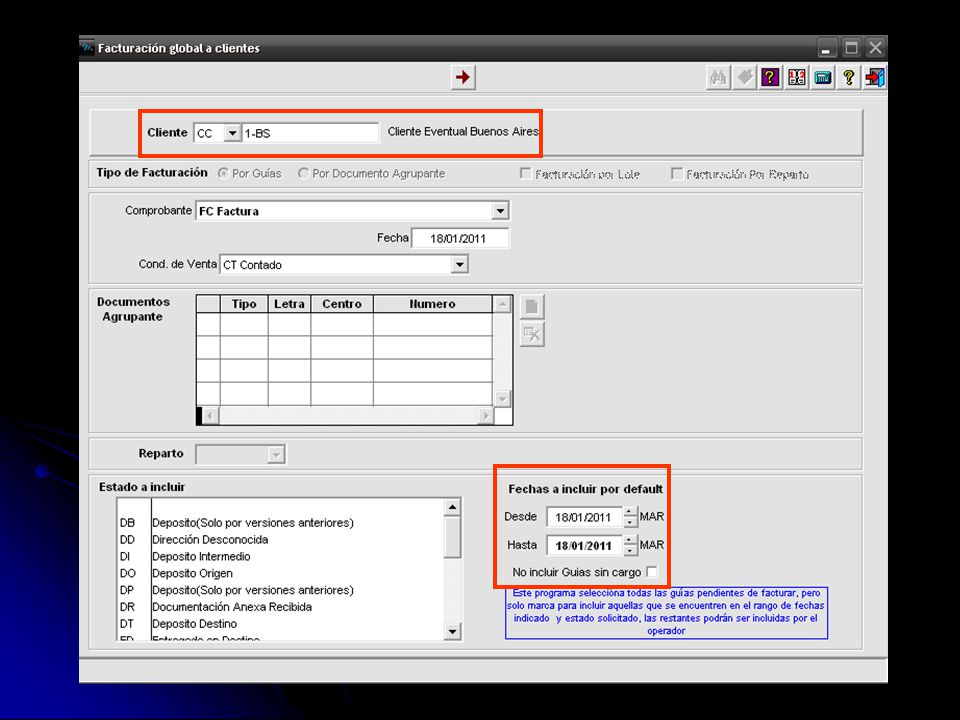Click the grayed tag icon in toolbar
The height and width of the screenshot is (720, 960).
[744, 78]
